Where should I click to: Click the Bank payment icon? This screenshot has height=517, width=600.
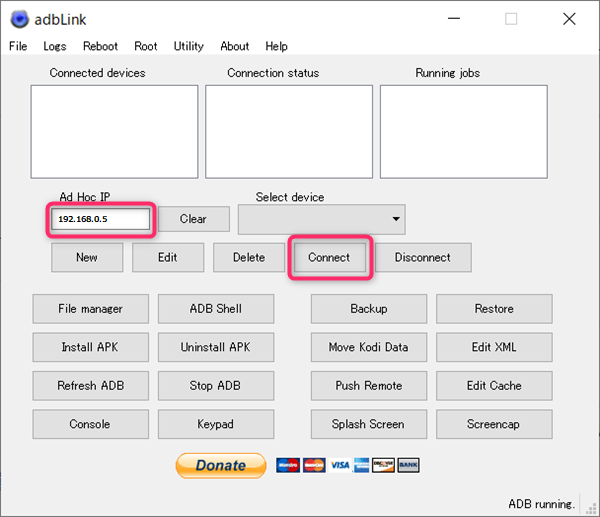pyautogui.click(x=408, y=465)
